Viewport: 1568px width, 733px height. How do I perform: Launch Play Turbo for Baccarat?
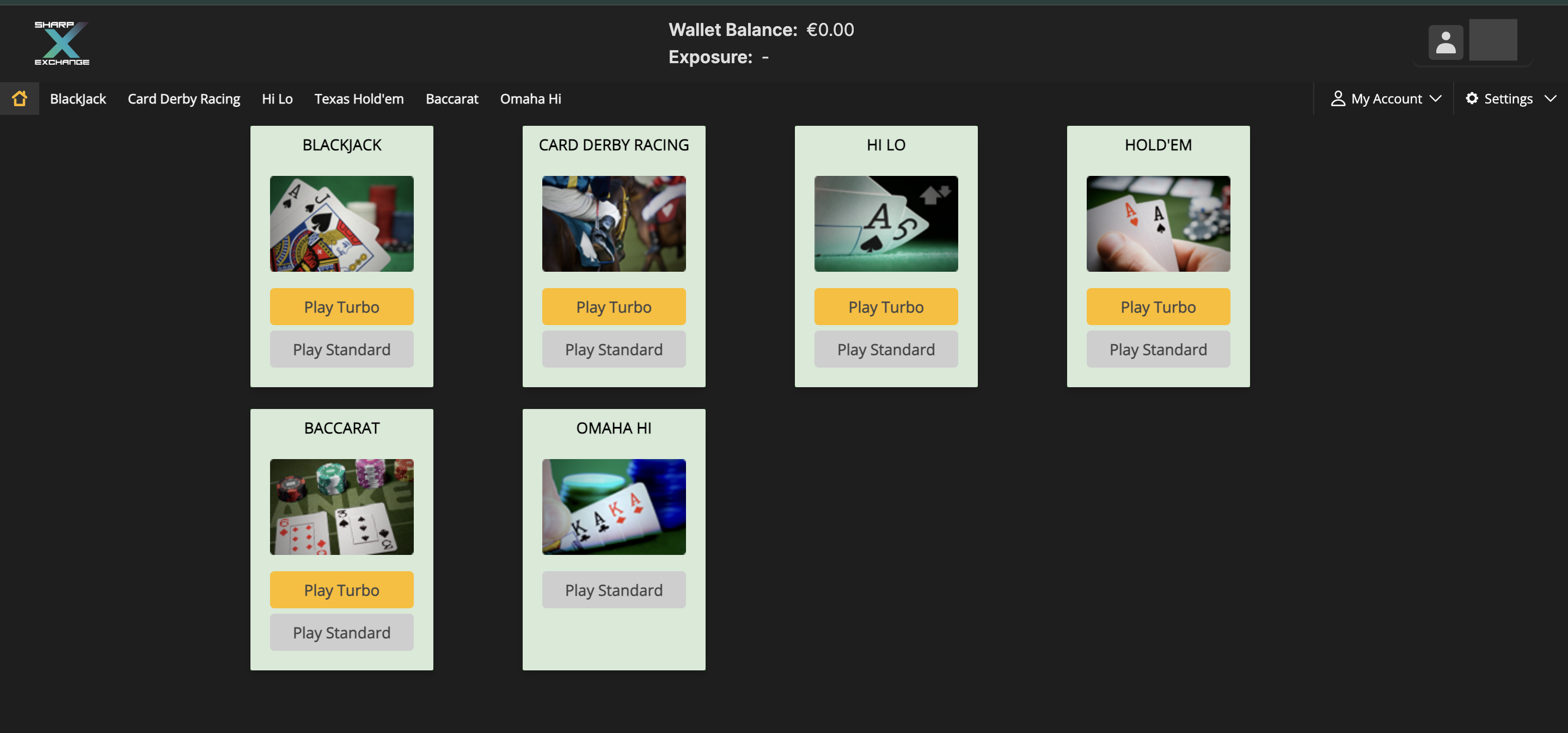pos(341,590)
